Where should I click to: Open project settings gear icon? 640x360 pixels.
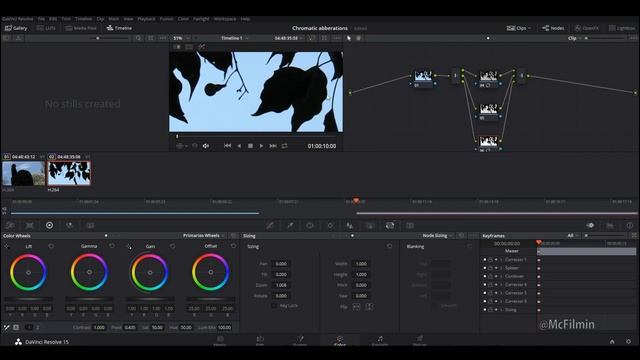tap(629, 342)
